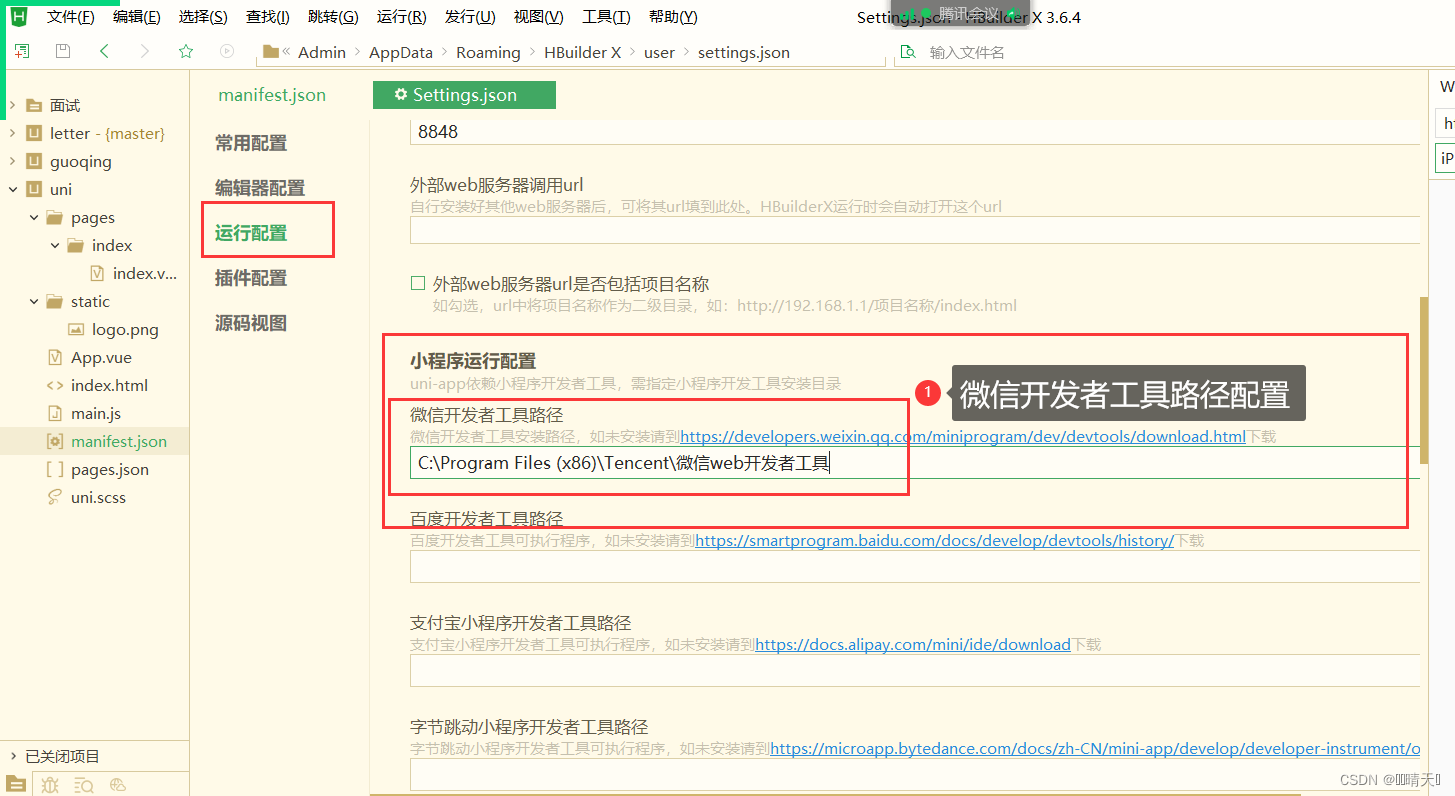This screenshot has width=1455, height=796.
Task: Click the App.vue file icon
Action: [55, 357]
